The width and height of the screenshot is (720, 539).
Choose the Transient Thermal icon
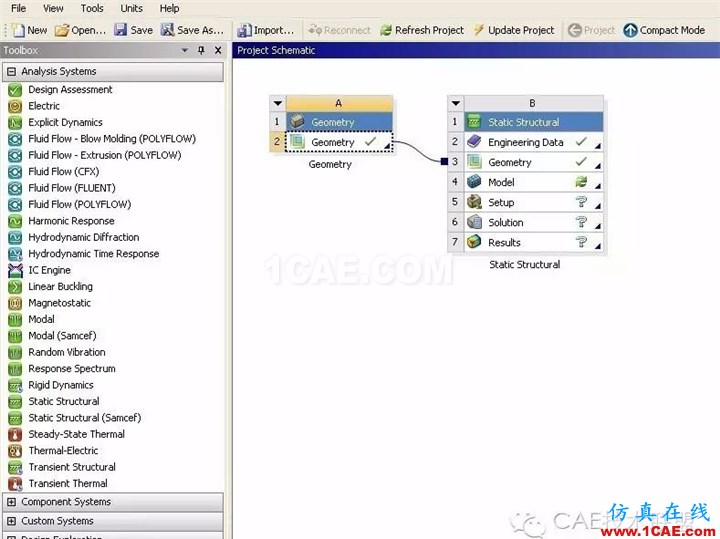[15, 483]
